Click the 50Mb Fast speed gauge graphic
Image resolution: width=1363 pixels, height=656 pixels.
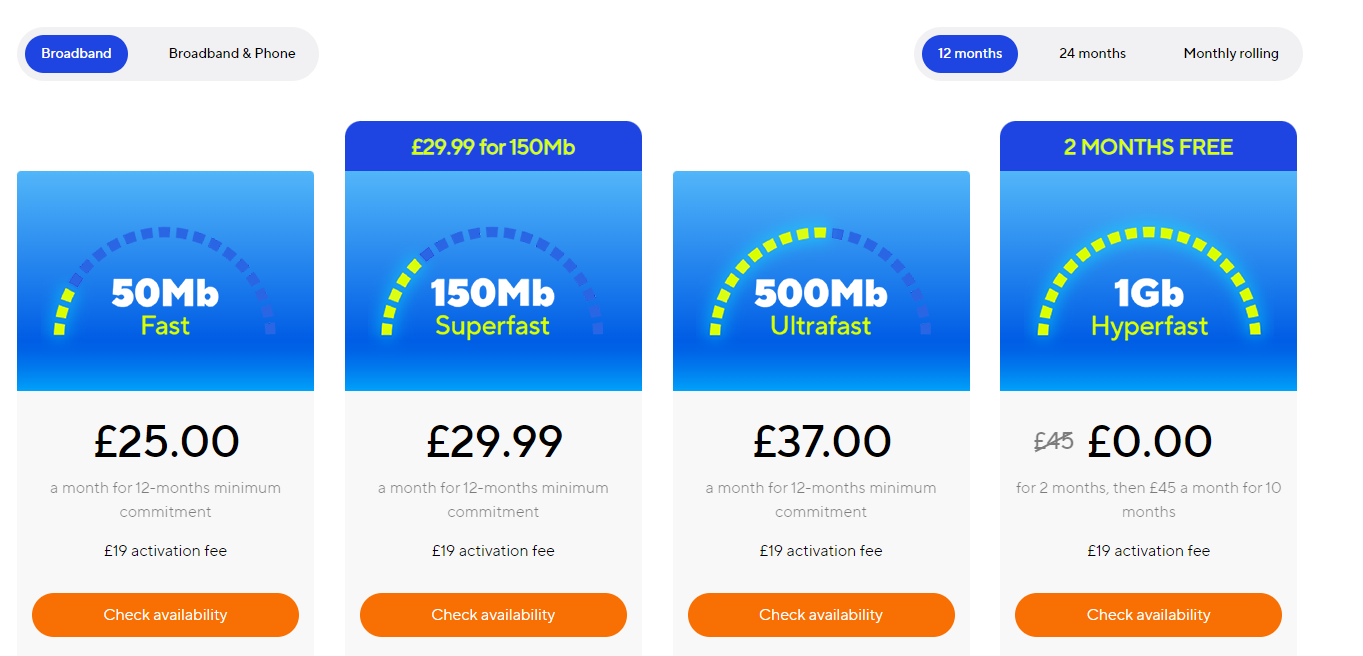(165, 281)
